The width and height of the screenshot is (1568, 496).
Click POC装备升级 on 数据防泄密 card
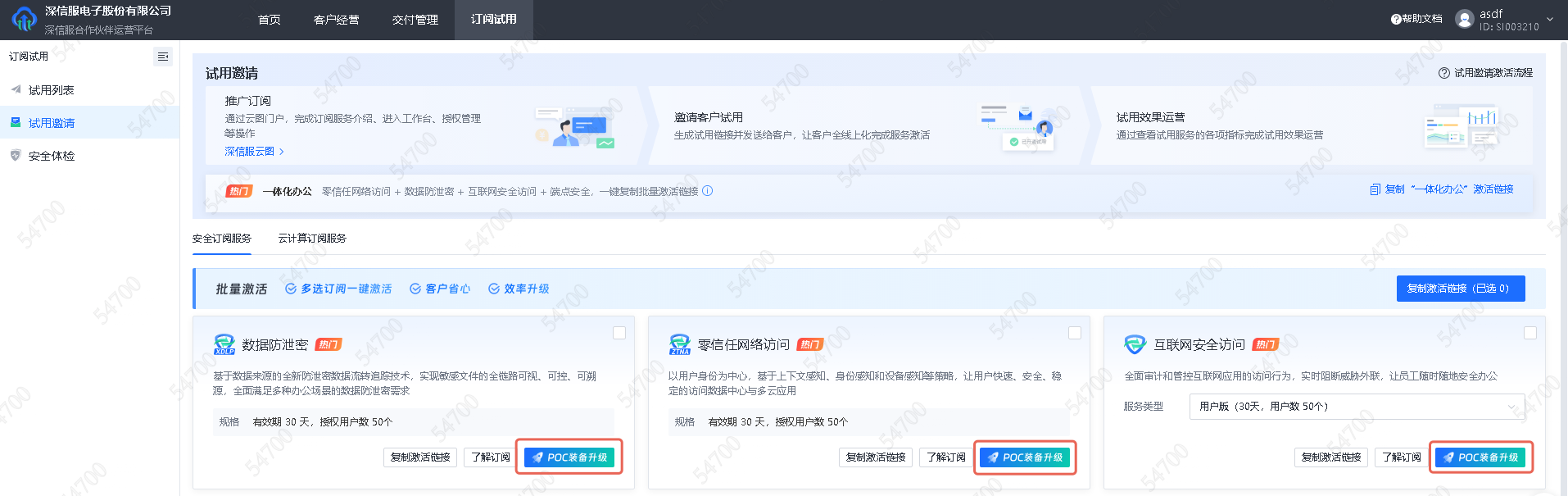pyautogui.click(x=569, y=457)
